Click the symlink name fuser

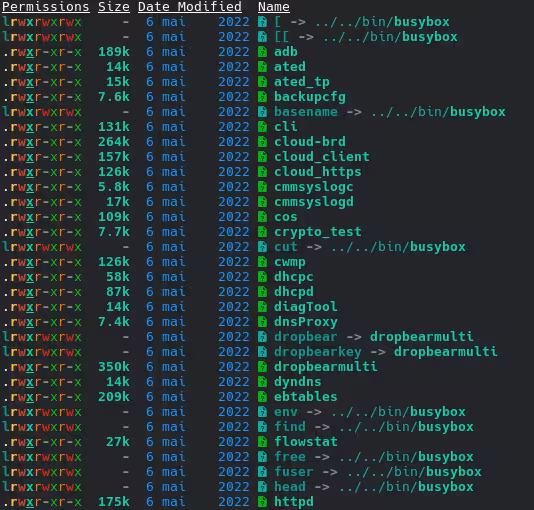point(294,472)
